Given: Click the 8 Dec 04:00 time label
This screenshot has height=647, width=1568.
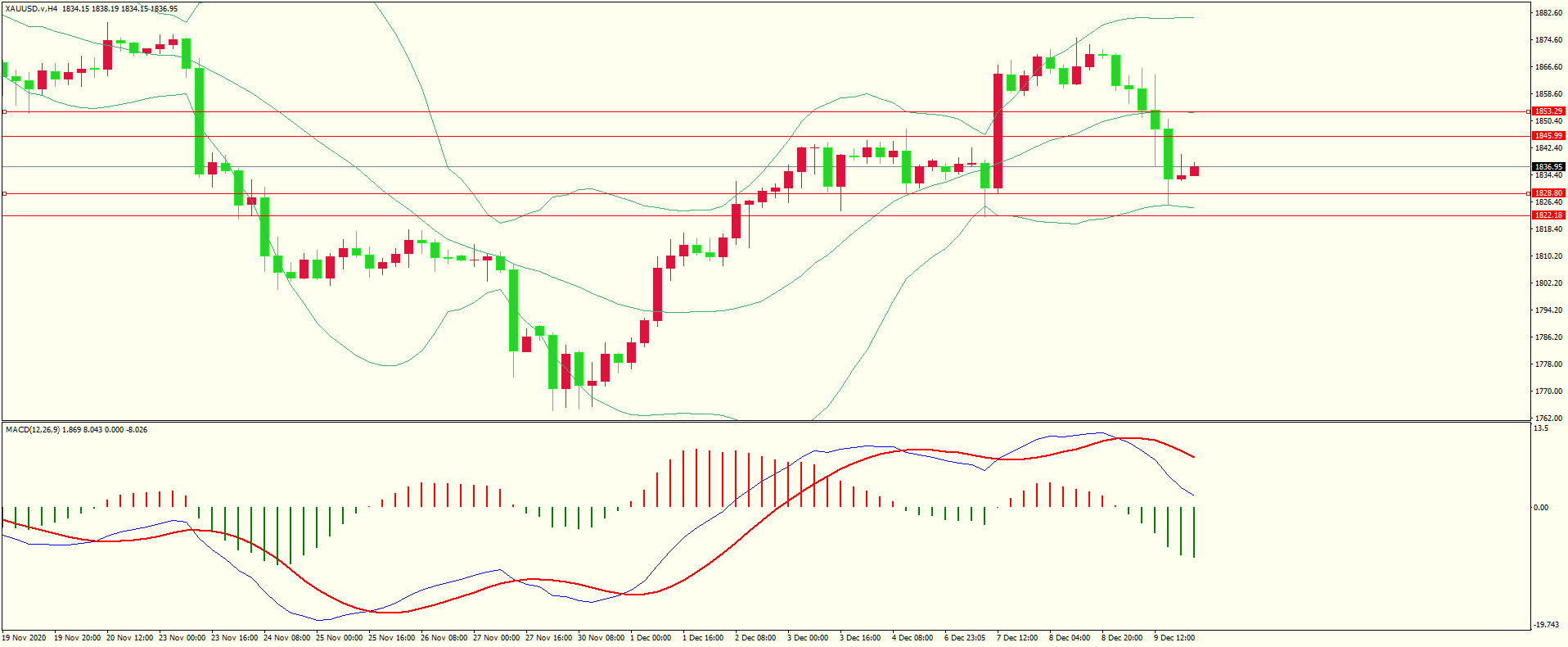Looking at the screenshot, I should tap(1070, 638).
